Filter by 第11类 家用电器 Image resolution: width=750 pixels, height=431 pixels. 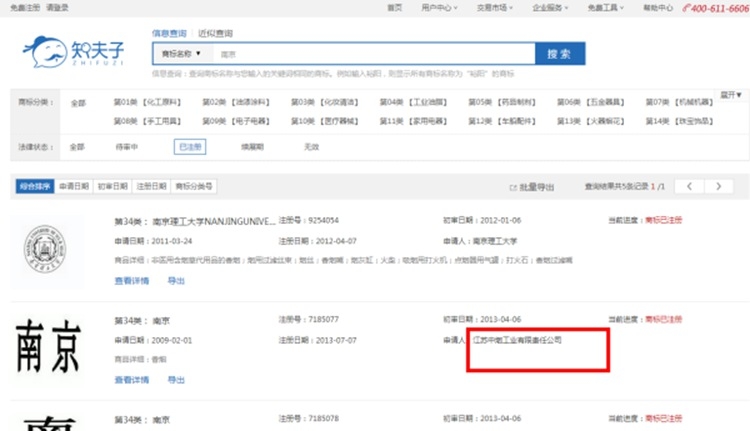point(413,122)
